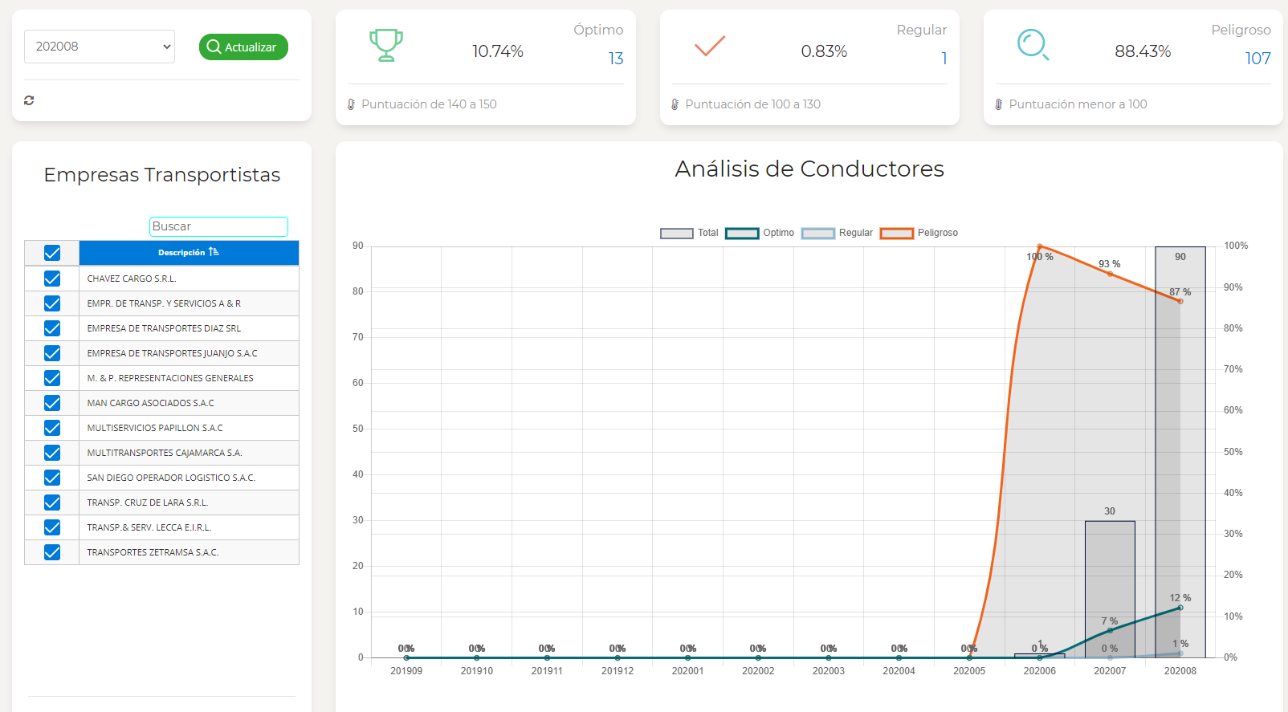Viewport: 1288px width, 712px height.
Task: Click the 100 % Peligroso data point at 202006
Action: click(x=1040, y=246)
